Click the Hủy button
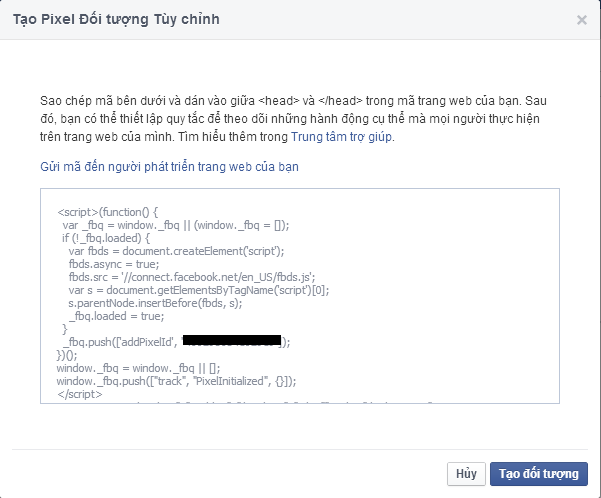601x498 pixels. point(466,474)
